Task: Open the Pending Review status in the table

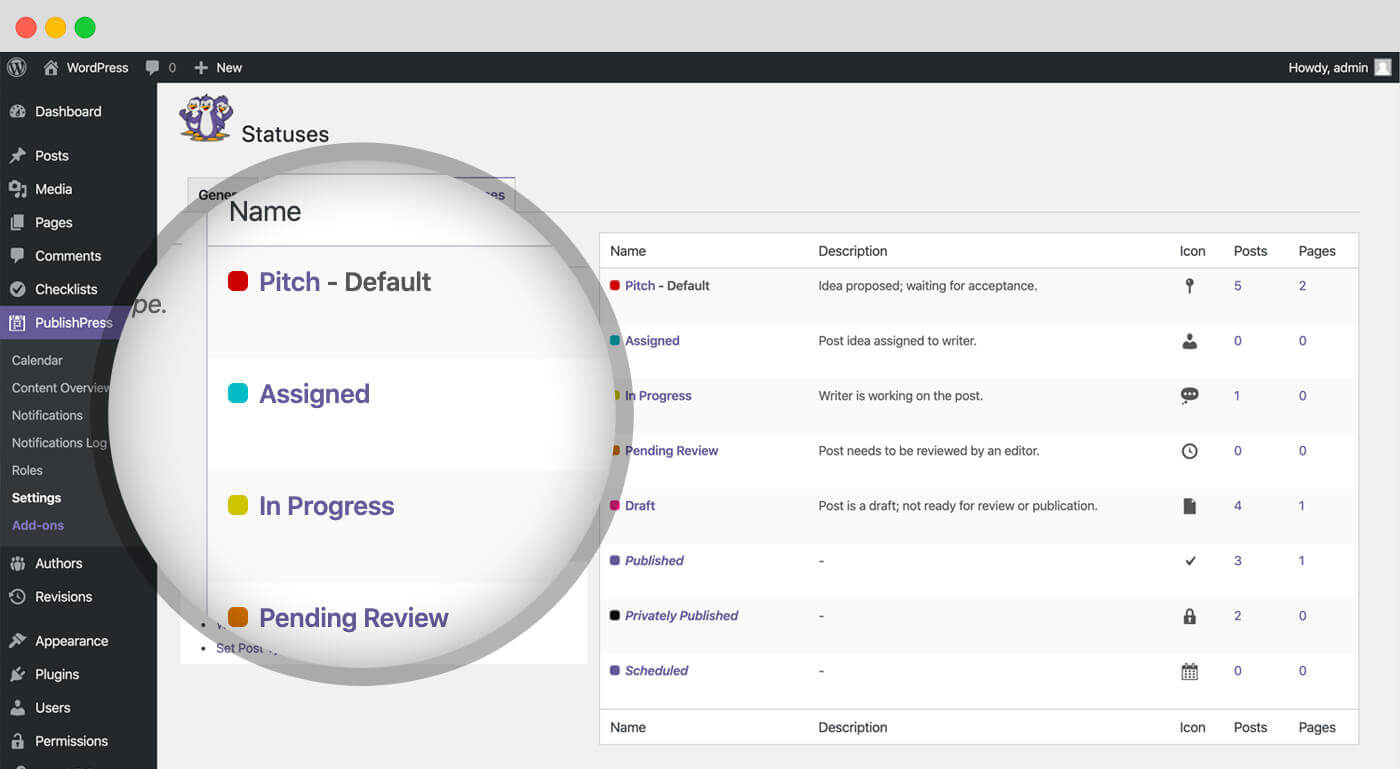Action: (x=671, y=451)
